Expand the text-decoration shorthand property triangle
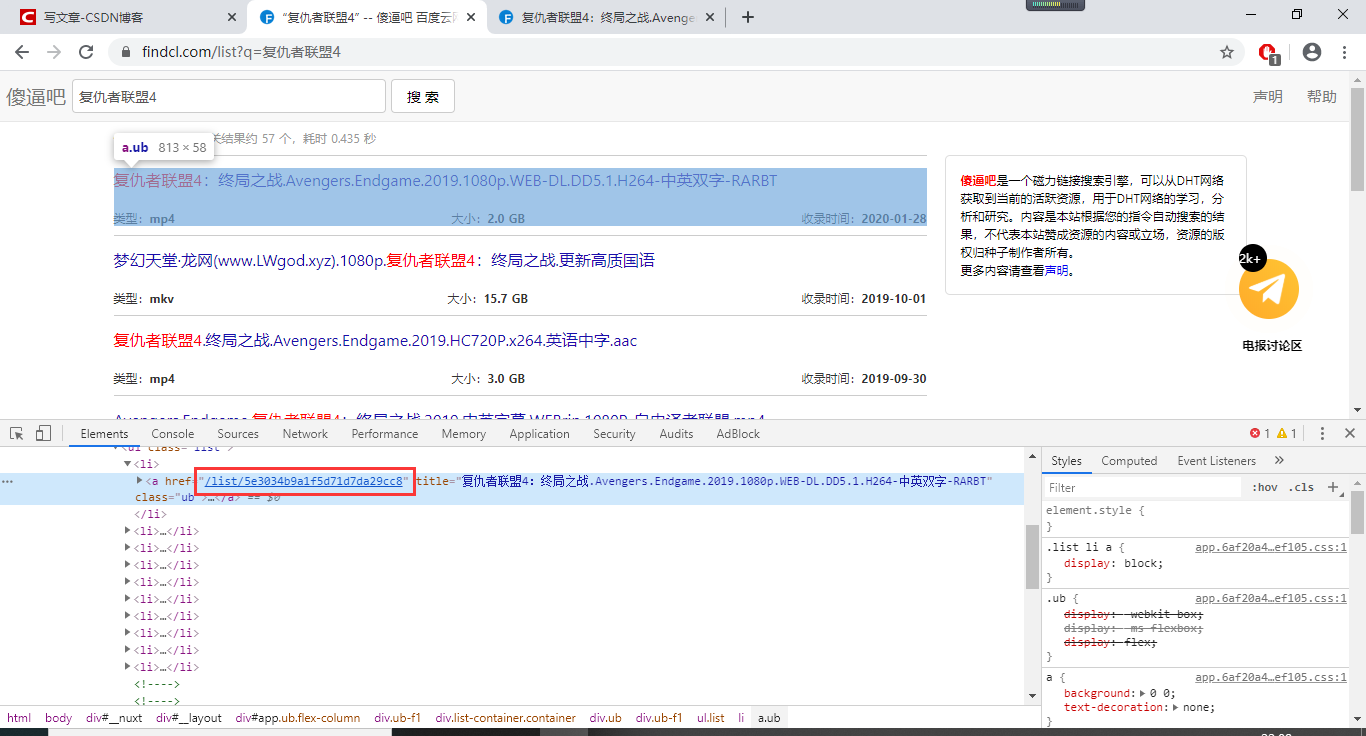 (x=1174, y=707)
